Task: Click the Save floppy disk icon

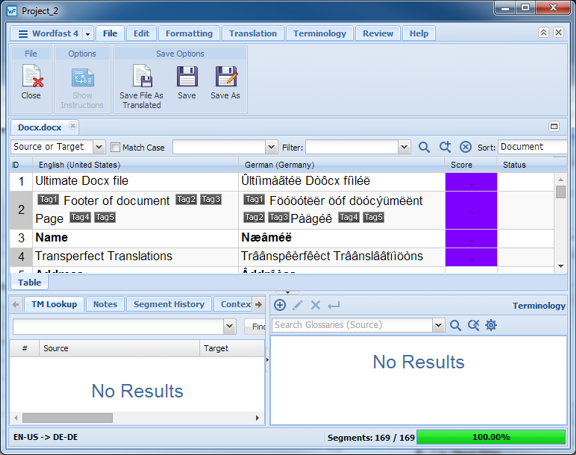Action: (x=187, y=76)
